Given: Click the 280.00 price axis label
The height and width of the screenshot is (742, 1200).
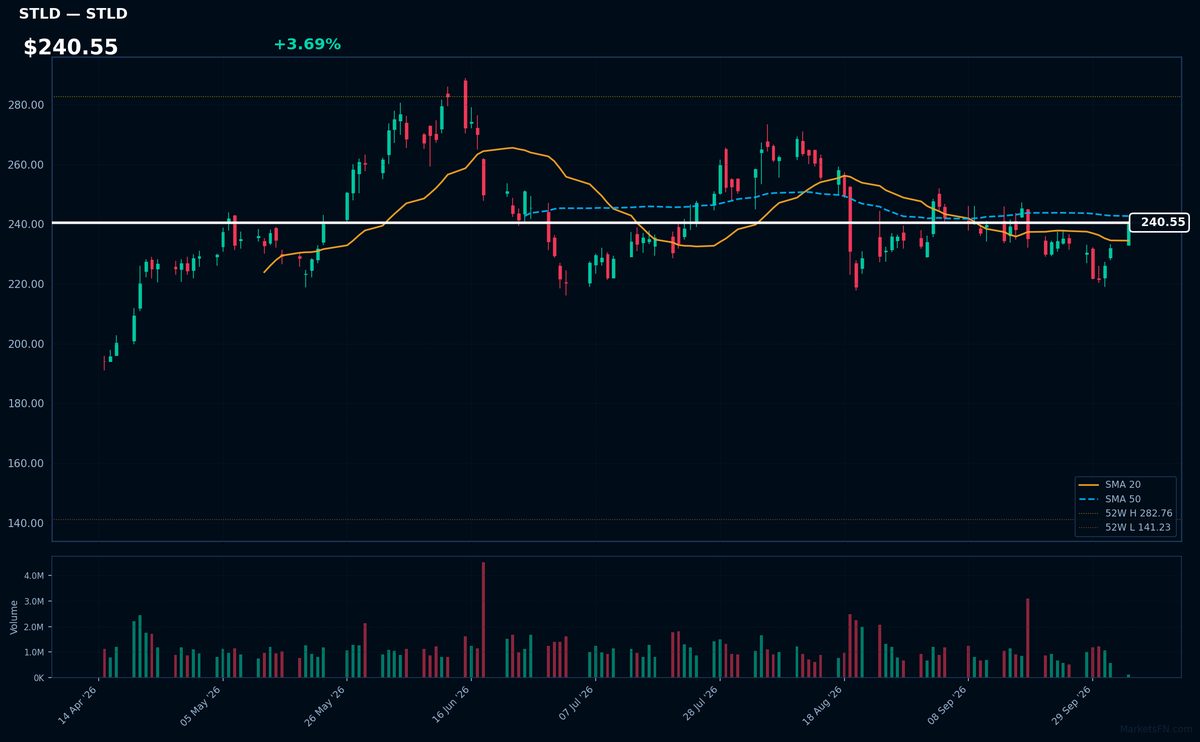Looking at the screenshot, I should 27,105.
